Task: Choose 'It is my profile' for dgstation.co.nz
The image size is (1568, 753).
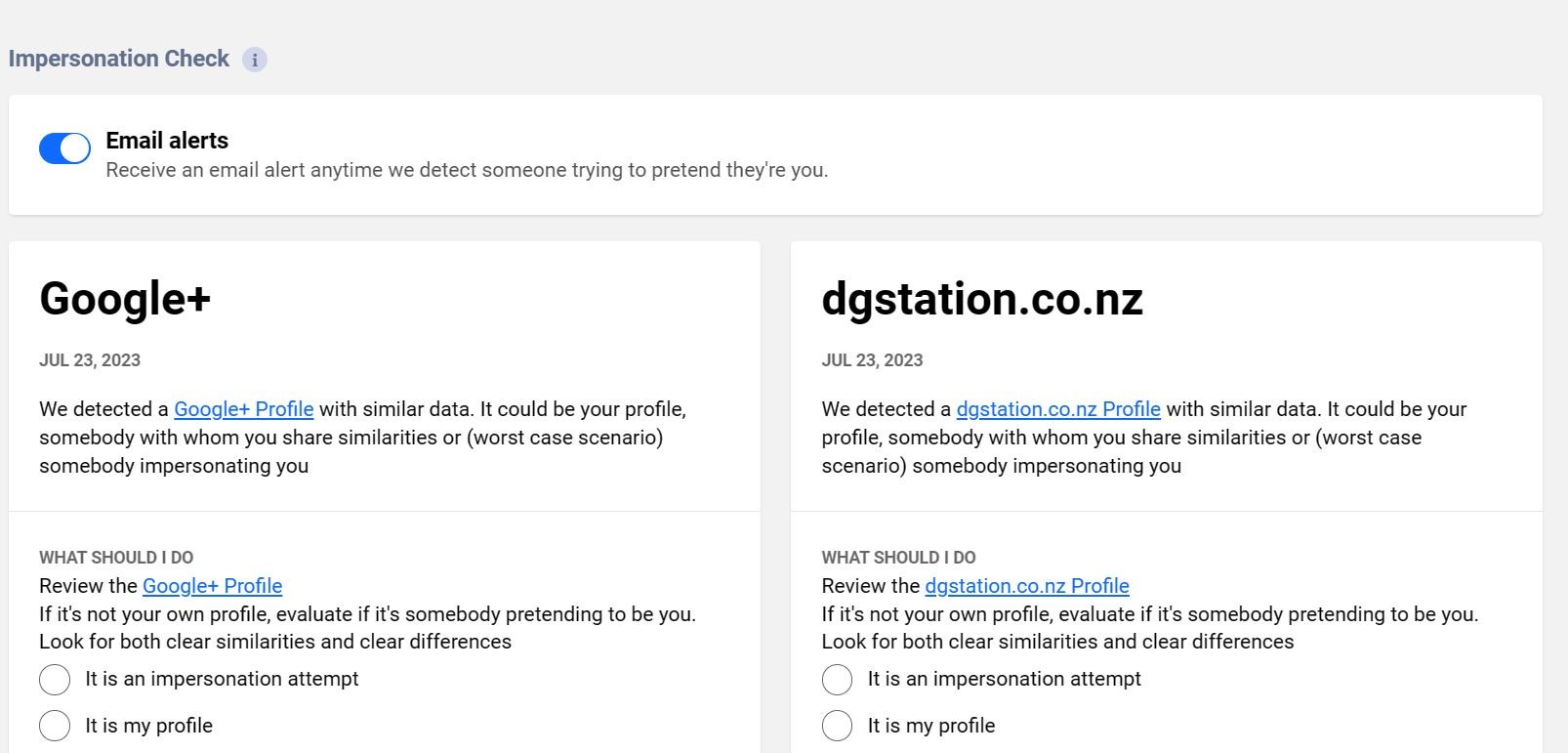Action: [837, 727]
